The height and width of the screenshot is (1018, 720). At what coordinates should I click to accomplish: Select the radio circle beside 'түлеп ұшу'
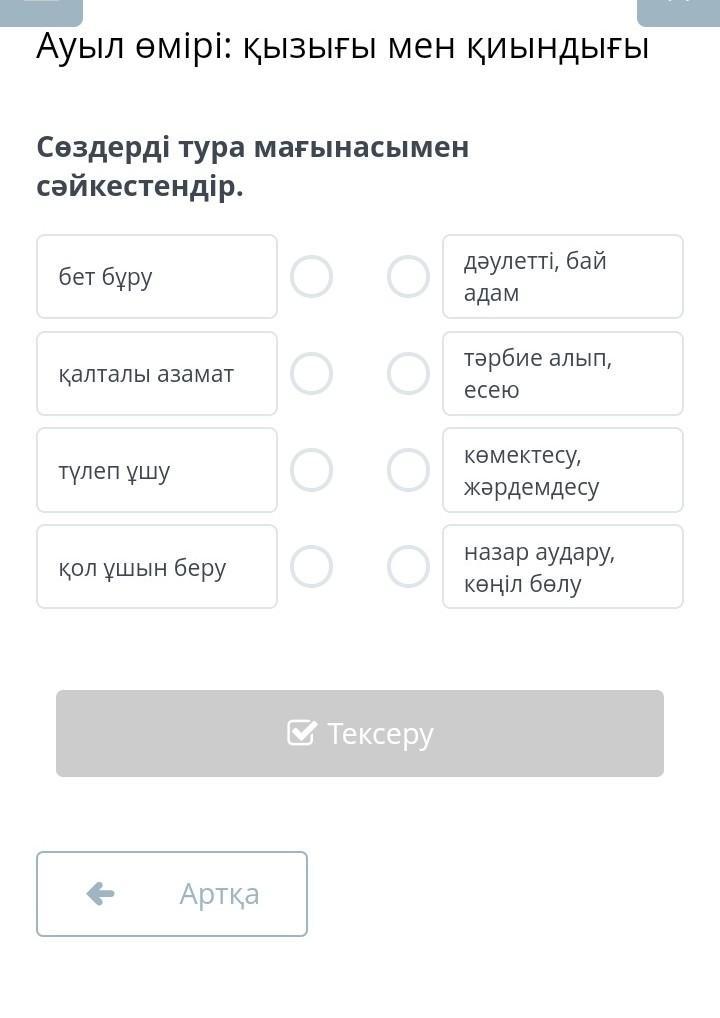(x=311, y=470)
